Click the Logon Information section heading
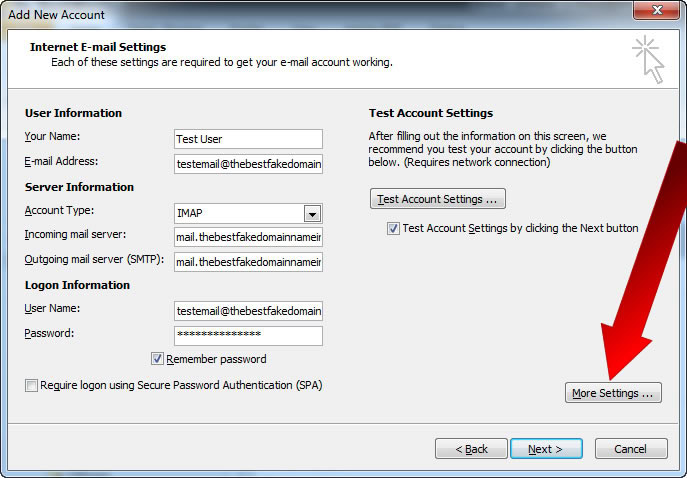 77,285
